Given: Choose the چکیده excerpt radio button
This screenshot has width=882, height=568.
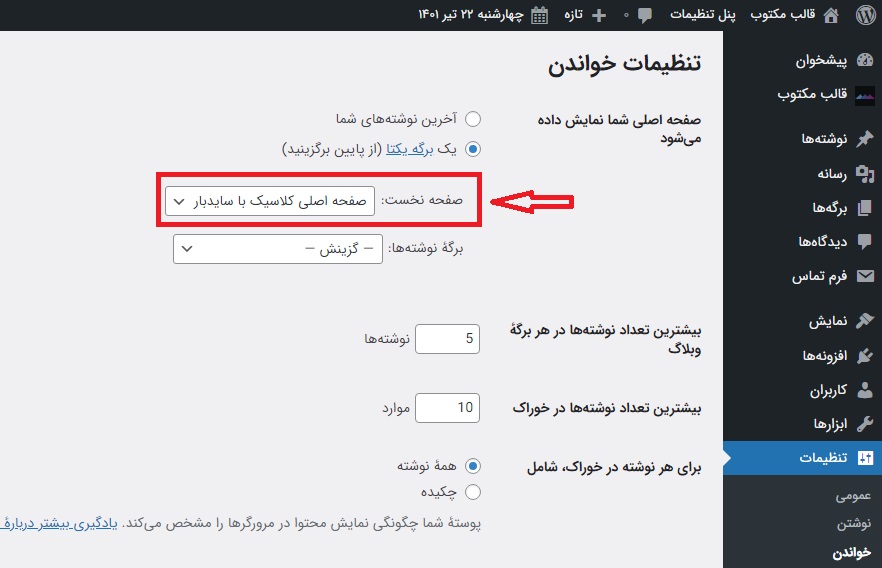Looking at the screenshot, I should (473, 491).
